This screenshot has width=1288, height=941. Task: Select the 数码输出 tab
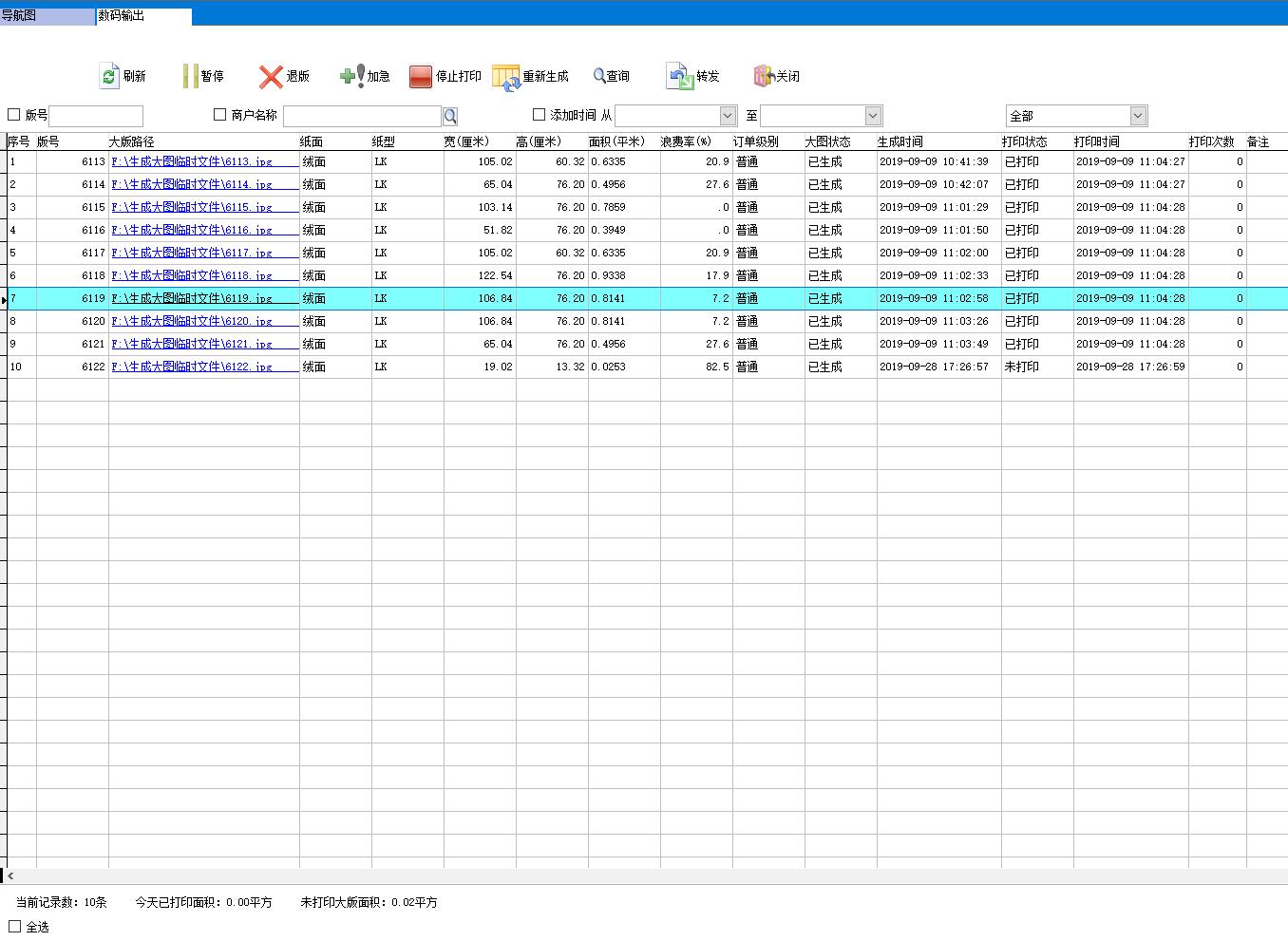pos(142,16)
